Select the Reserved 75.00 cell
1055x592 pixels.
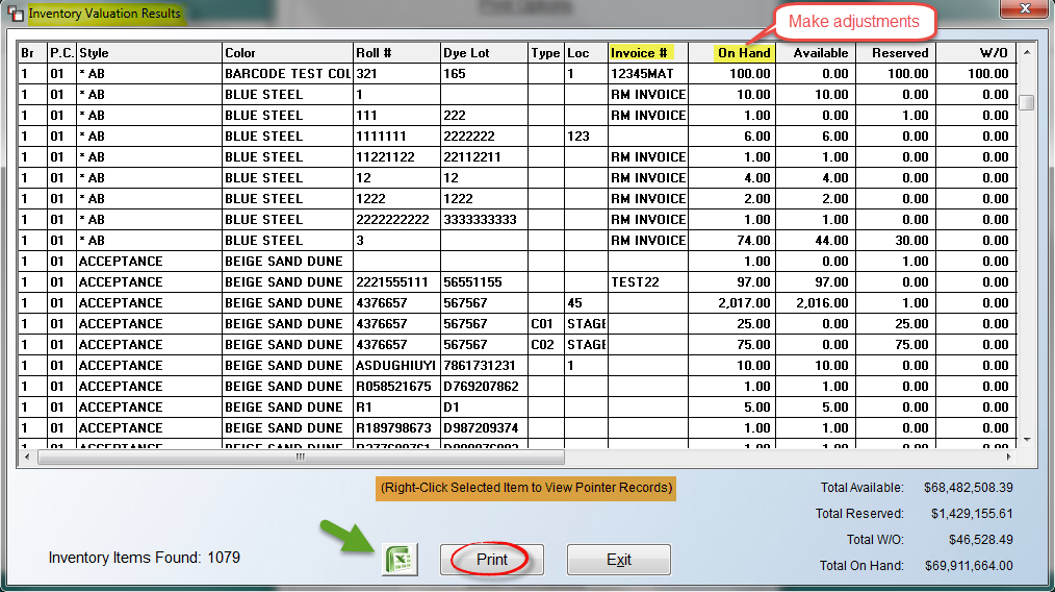pos(896,344)
